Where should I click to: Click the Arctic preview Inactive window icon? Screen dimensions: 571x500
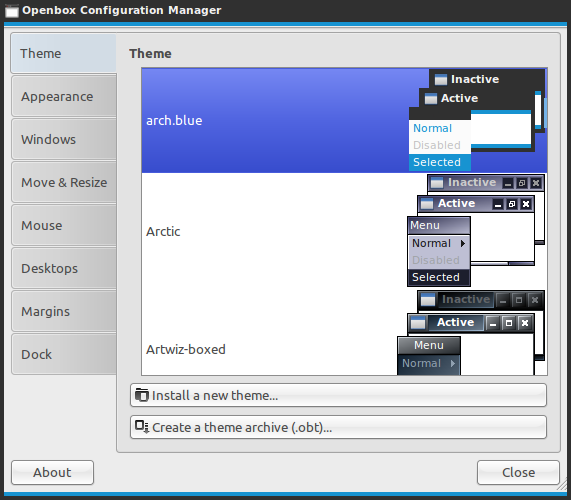tap(437, 183)
